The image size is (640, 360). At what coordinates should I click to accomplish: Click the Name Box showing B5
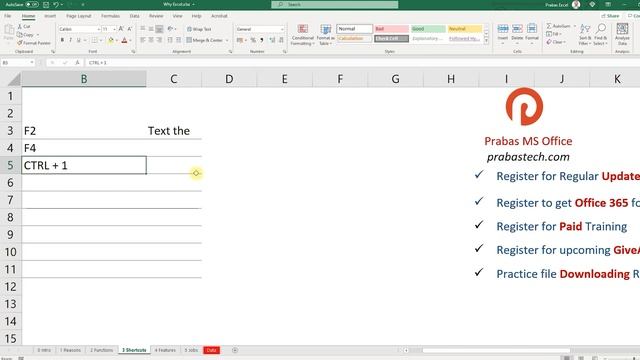pyautogui.click(x=17, y=62)
